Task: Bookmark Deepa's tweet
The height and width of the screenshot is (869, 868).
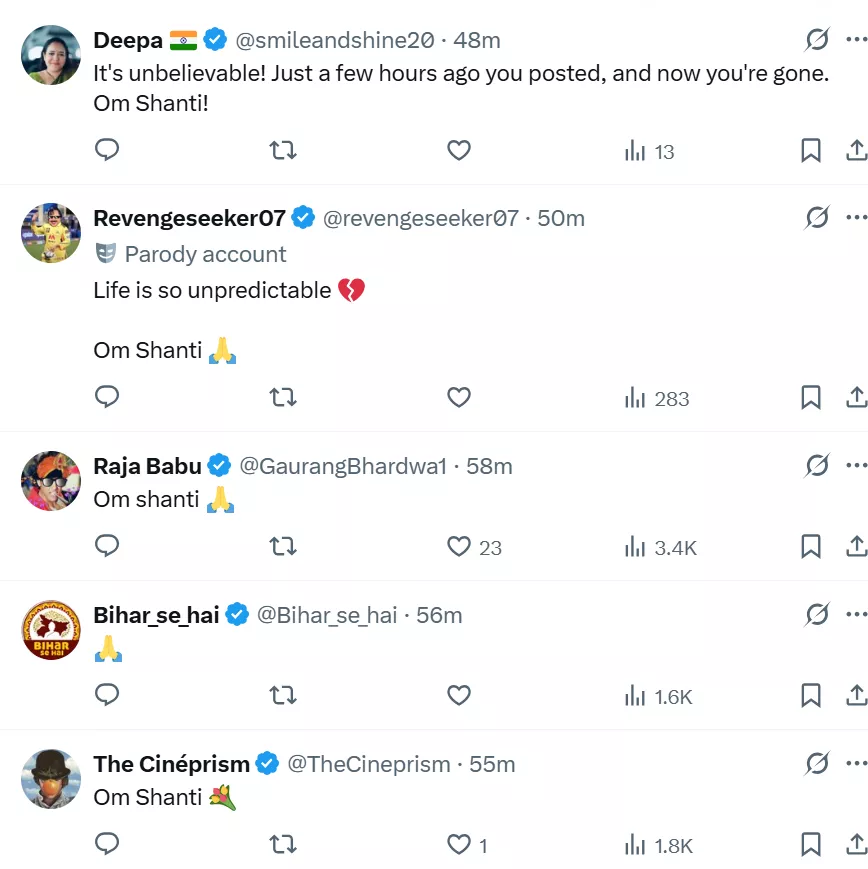Action: [810, 151]
